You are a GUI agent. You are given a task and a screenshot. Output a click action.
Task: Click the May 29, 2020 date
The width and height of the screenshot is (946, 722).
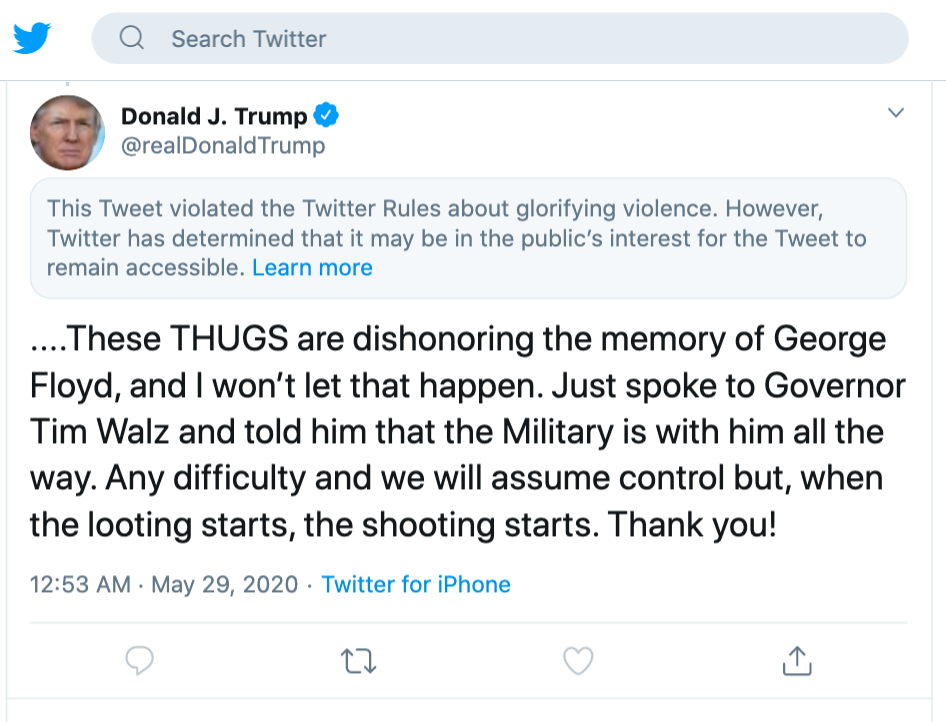click(x=225, y=584)
